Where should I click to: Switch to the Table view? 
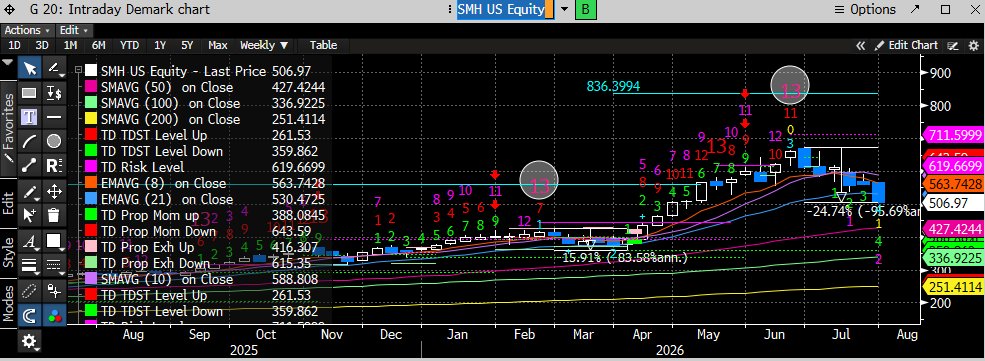pos(323,45)
